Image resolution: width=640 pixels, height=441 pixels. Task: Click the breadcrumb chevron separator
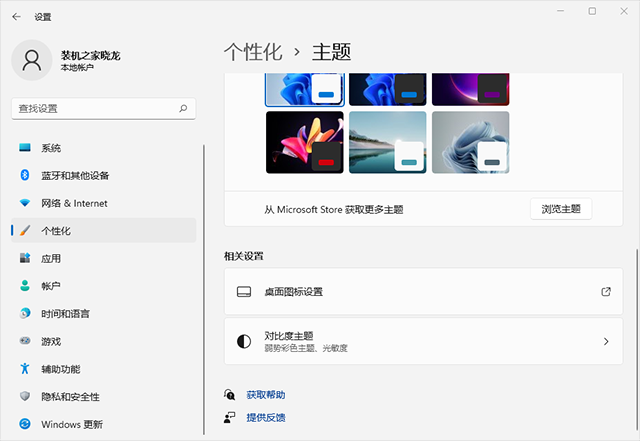pyautogui.click(x=297, y=52)
